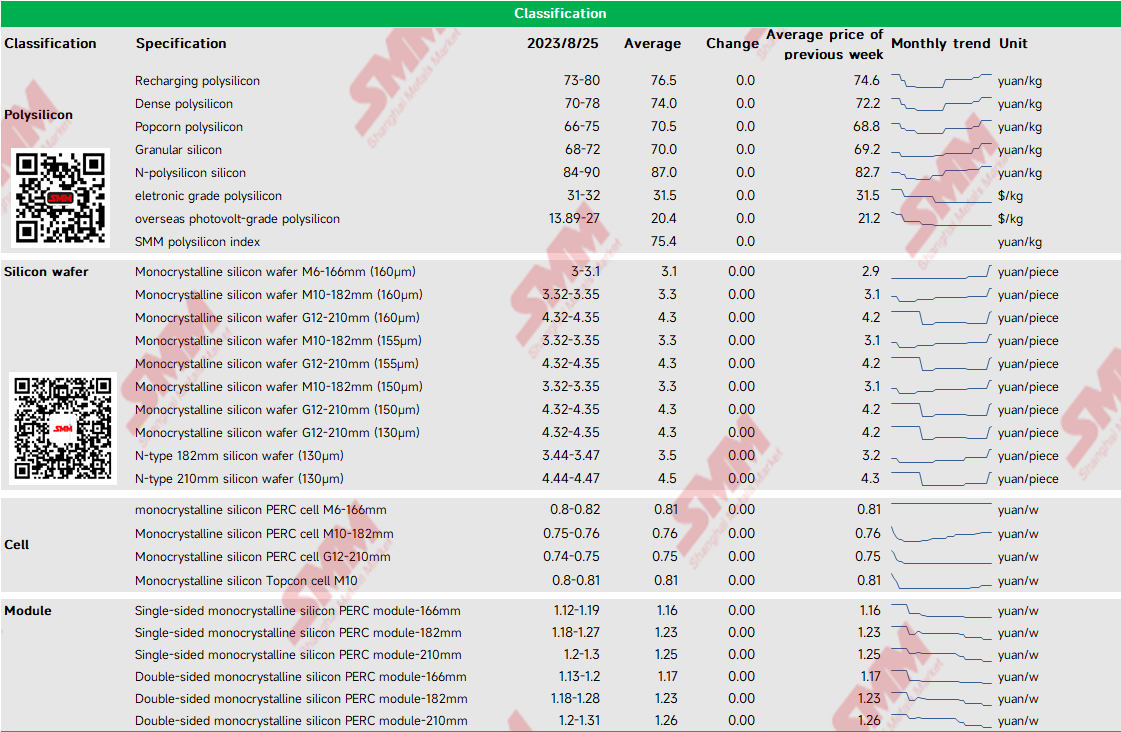Click the green Classification title banner
The height and width of the screenshot is (732, 1121).
coord(560,14)
